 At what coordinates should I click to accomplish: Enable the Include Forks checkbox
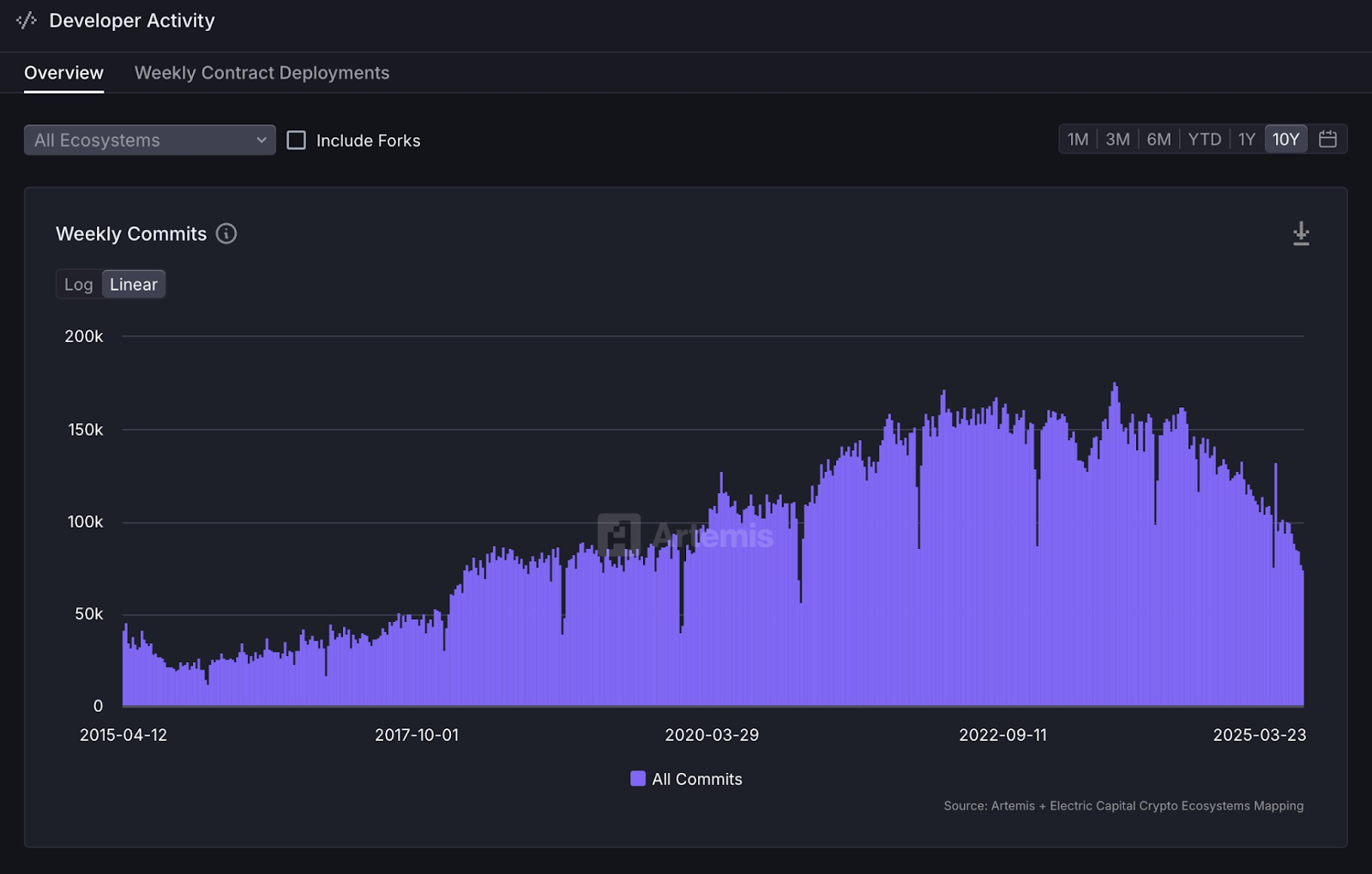296,140
